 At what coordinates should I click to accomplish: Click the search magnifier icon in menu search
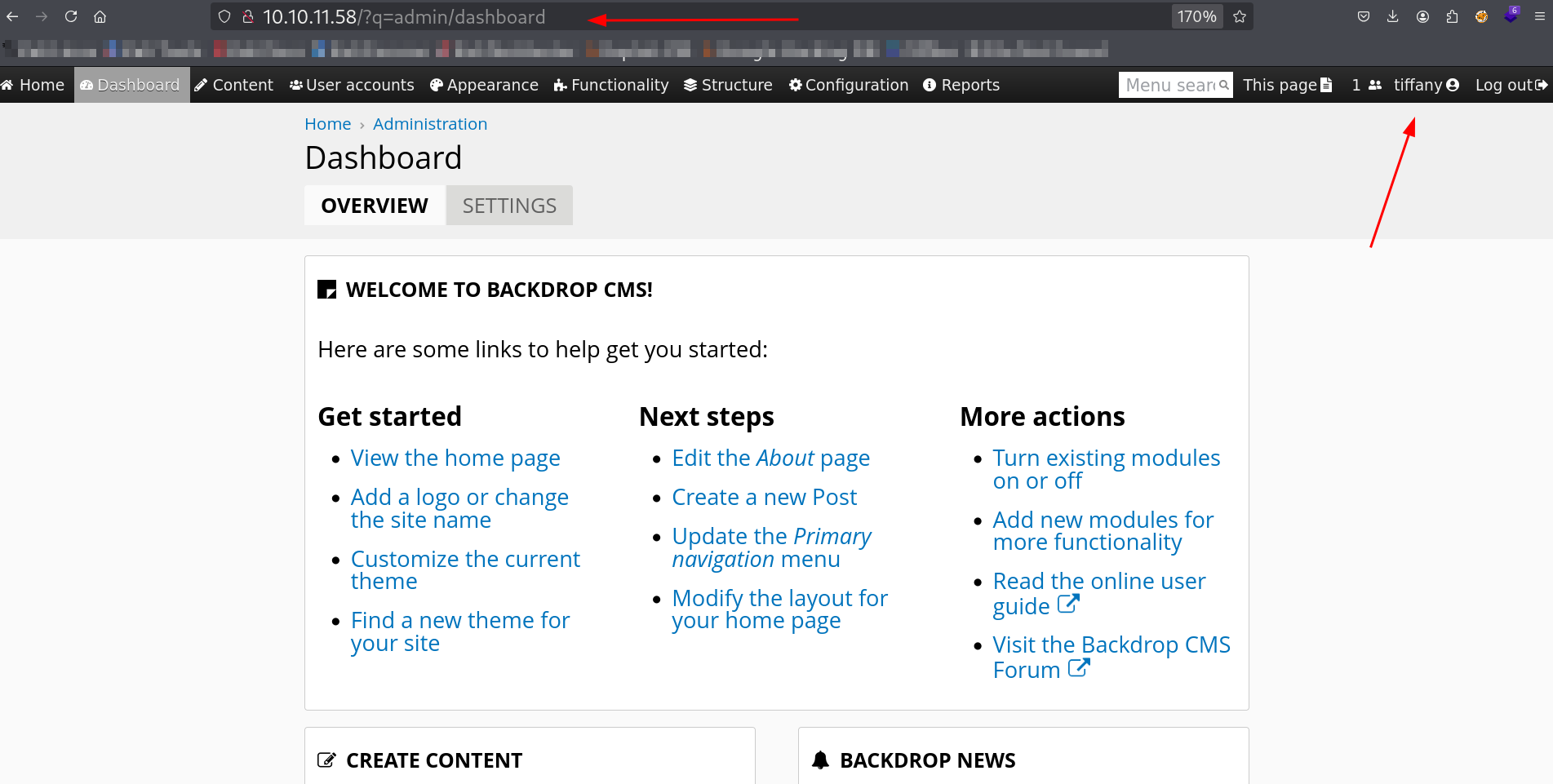coord(1224,85)
